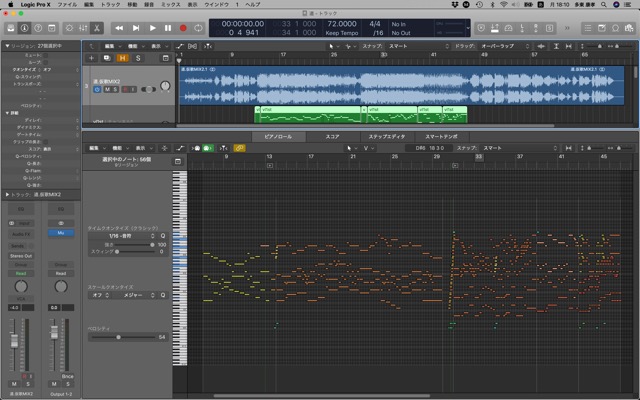Open tracks area snap dropdown (スマート)
This screenshot has height=400, width=640.
coord(417,46)
